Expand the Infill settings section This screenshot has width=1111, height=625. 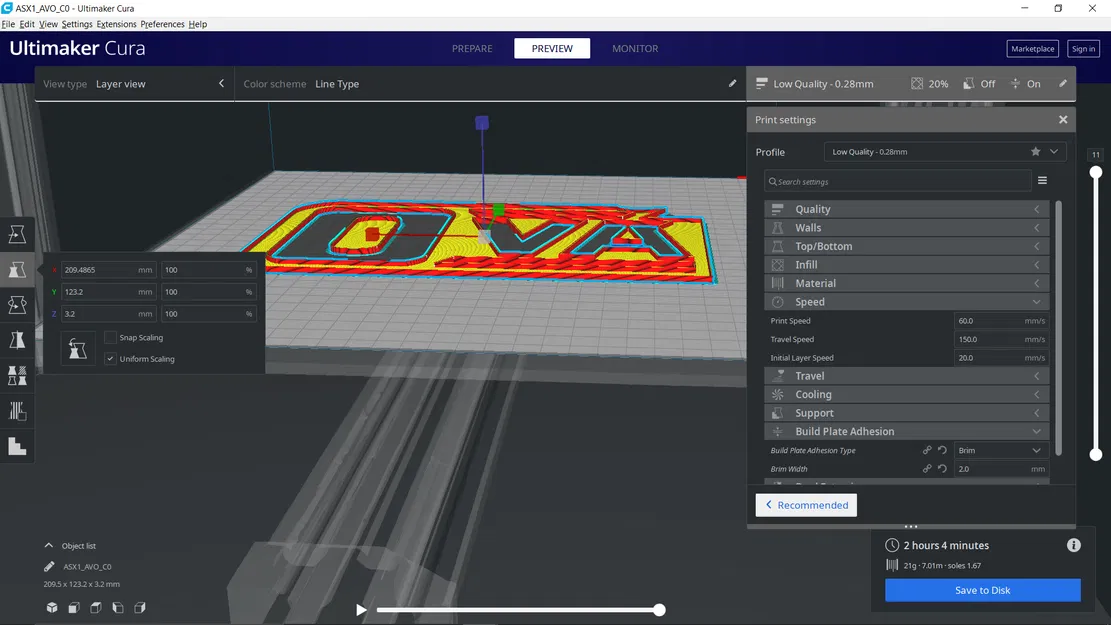coord(906,264)
